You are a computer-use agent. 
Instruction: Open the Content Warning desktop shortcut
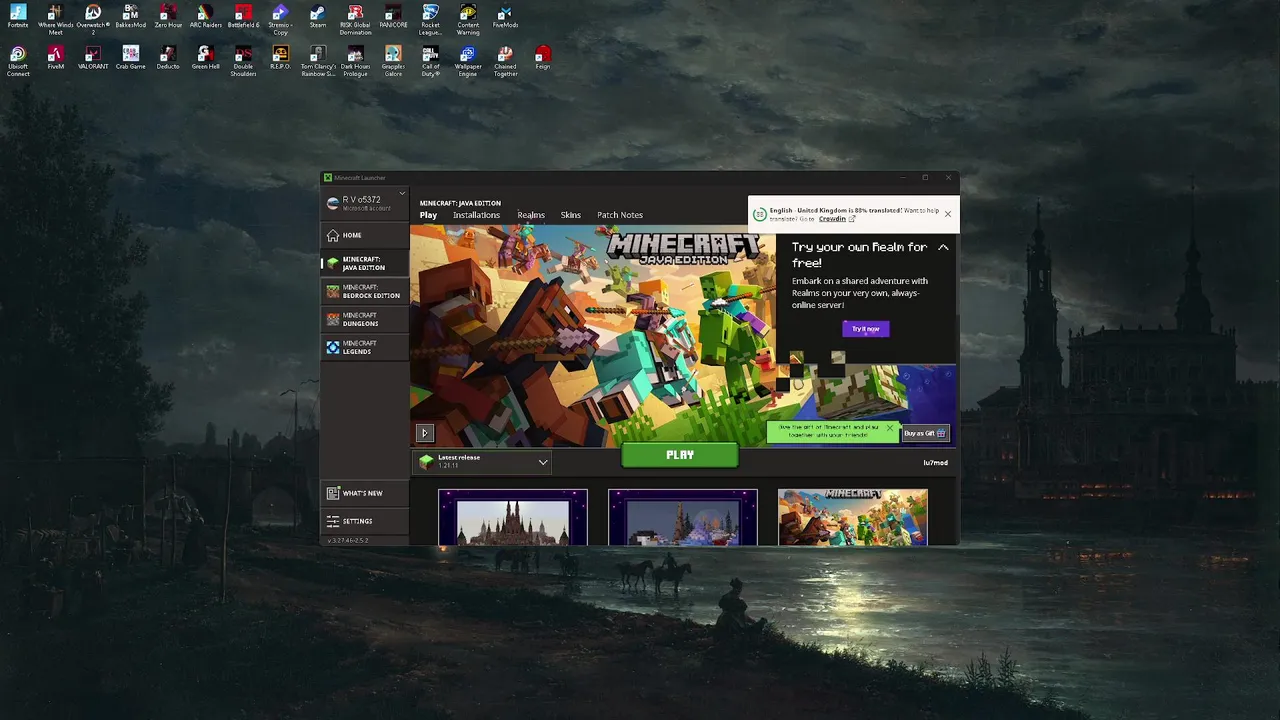click(x=468, y=20)
